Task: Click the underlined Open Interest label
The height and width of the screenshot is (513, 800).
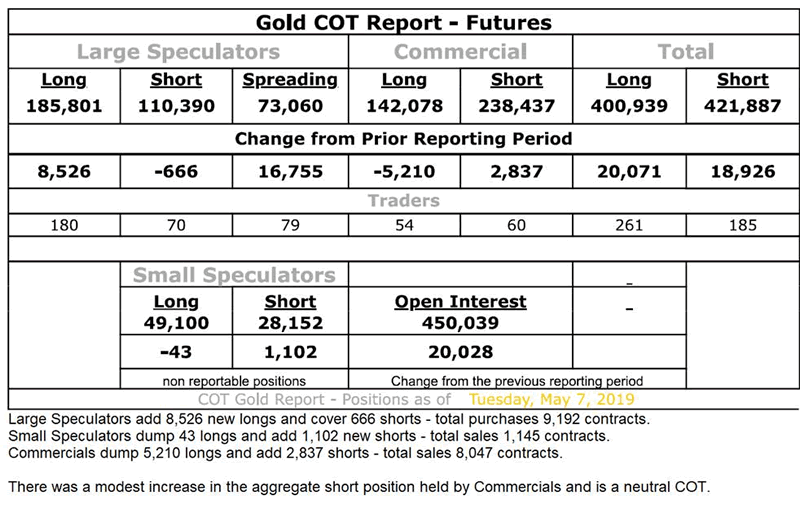Action: (x=460, y=302)
